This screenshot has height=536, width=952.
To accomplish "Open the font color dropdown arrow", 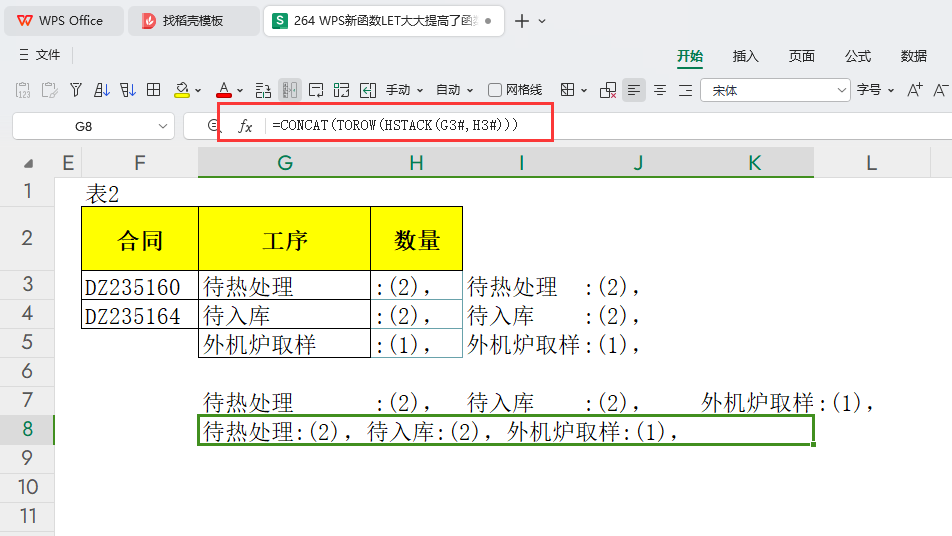I will (x=240, y=91).
